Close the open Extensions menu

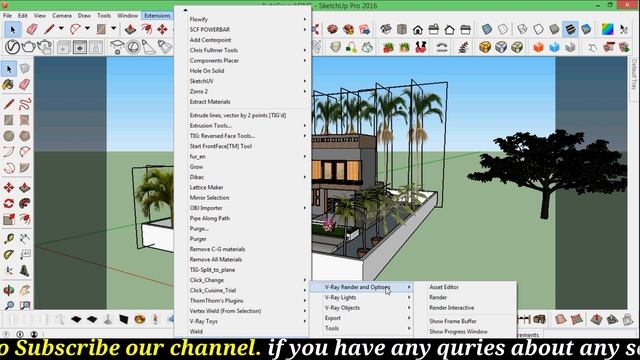pos(157,16)
